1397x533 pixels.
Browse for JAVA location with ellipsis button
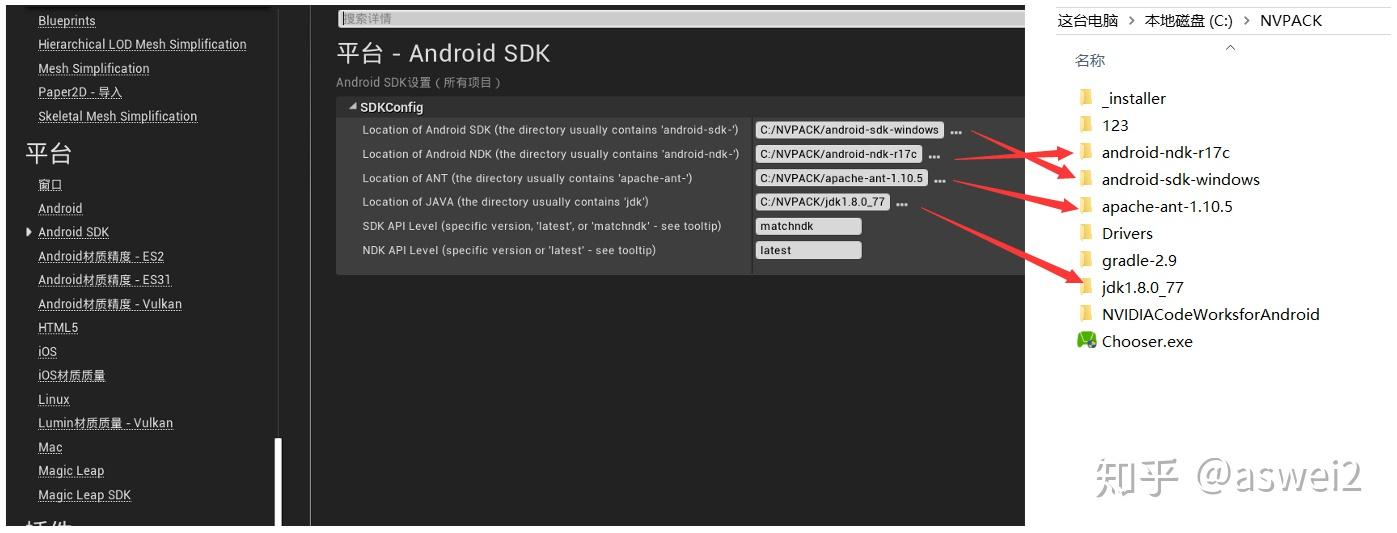click(x=902, y=204)
